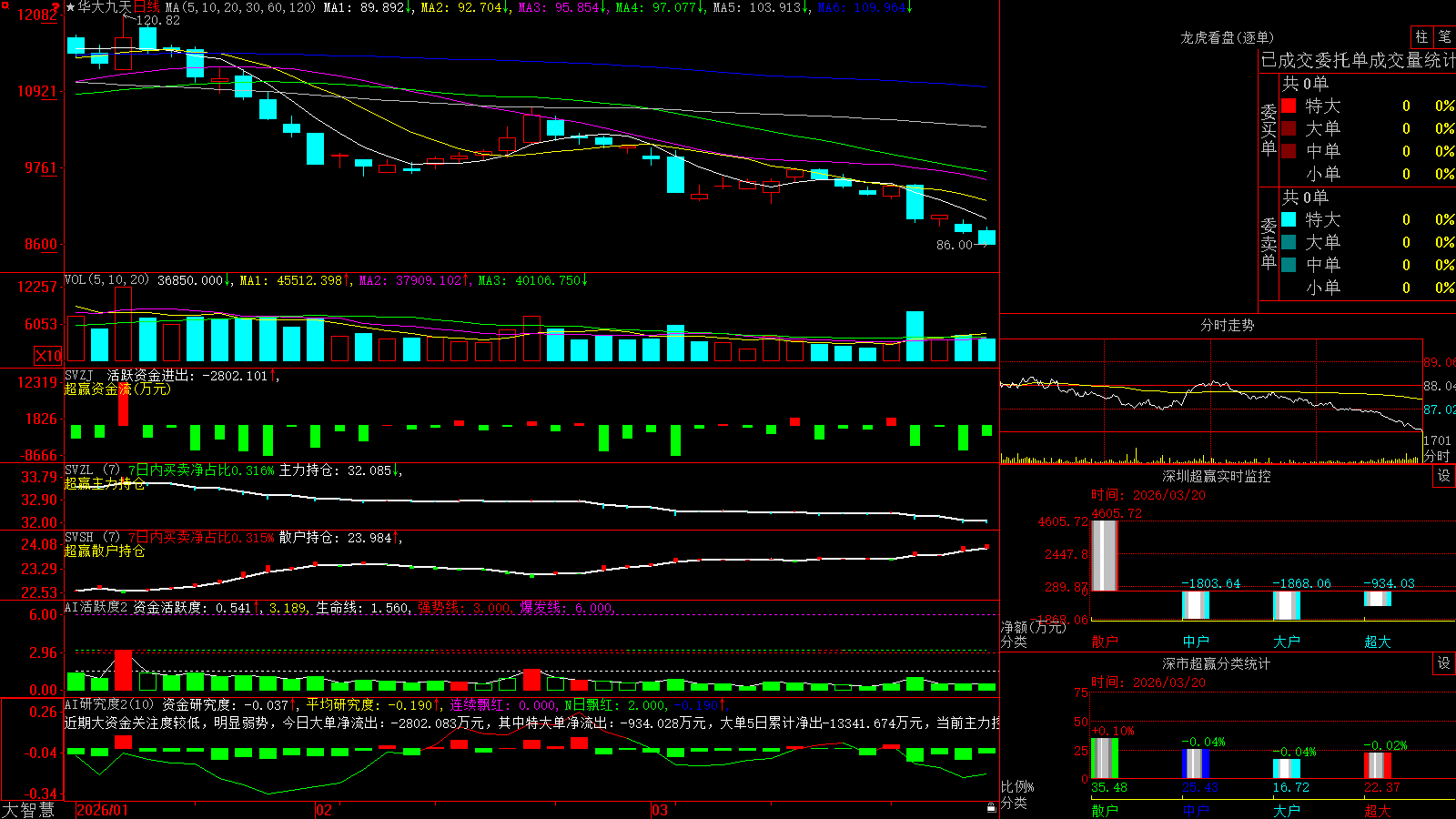The width and height of the screenshot is (1456, 819).
Task: Open 设 settings for 深市超赢分类统计
Action: [1444, 663]
